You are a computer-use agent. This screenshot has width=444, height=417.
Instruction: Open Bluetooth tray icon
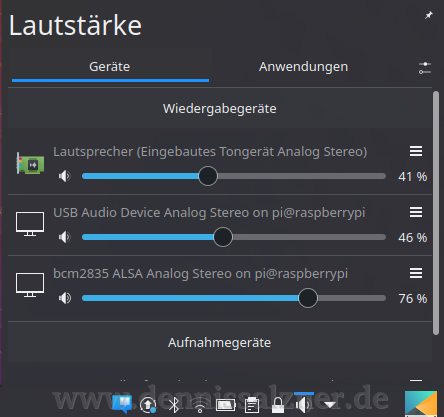tap(174, 405)
